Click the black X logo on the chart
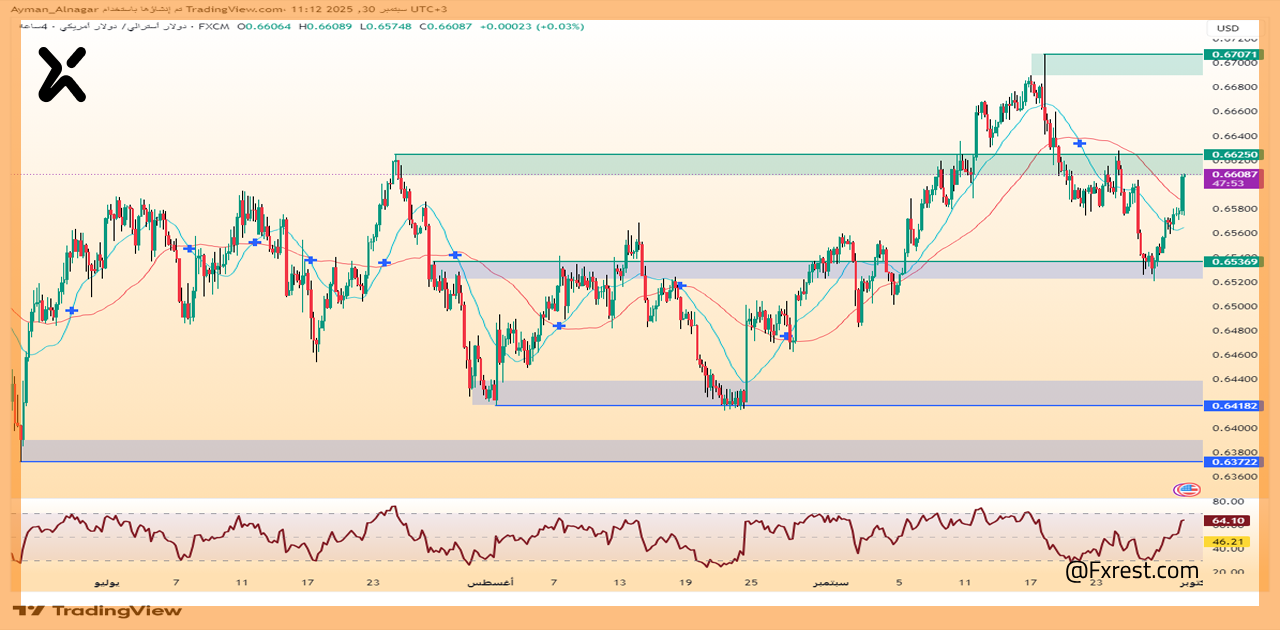 62,75
